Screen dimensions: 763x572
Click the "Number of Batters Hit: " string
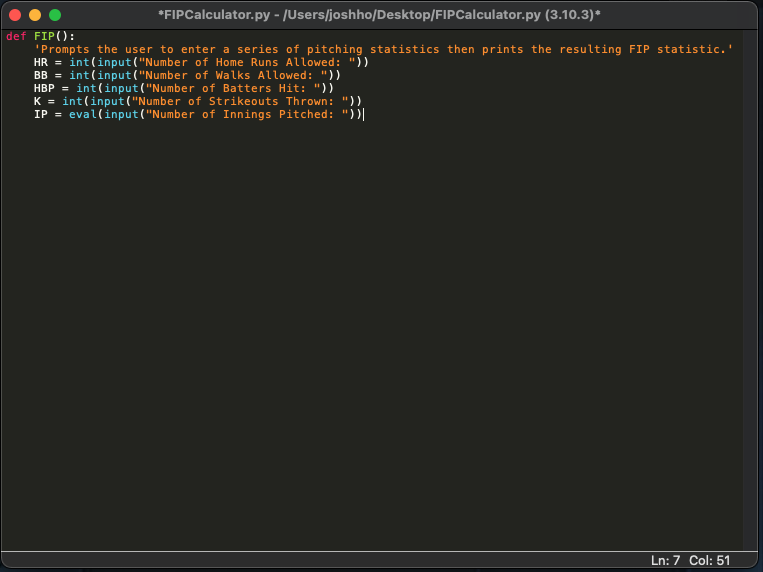point(233,89)
